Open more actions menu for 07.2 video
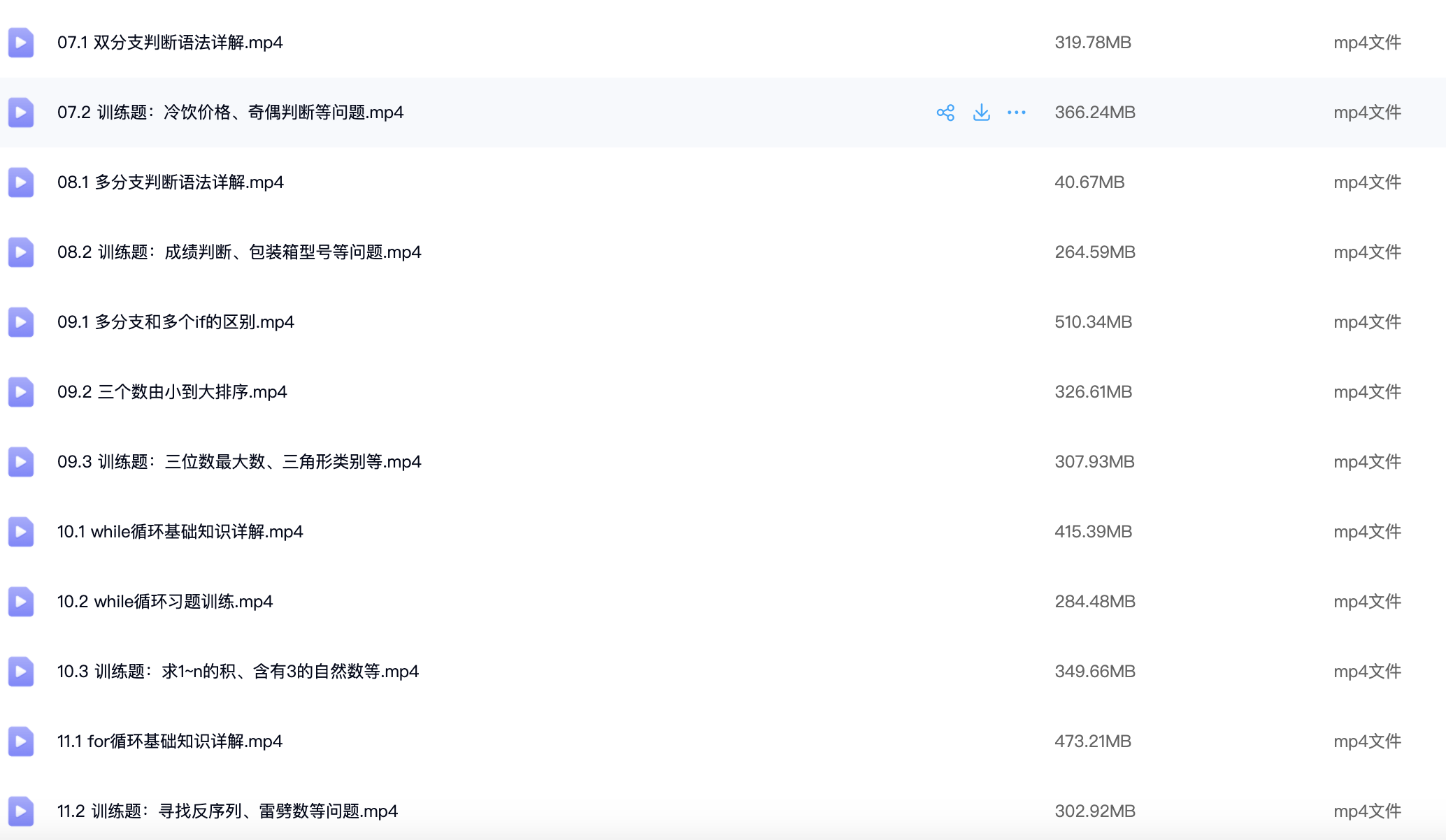The width and height of the screenshot is (1446, 840). [x=1017, y=113]
